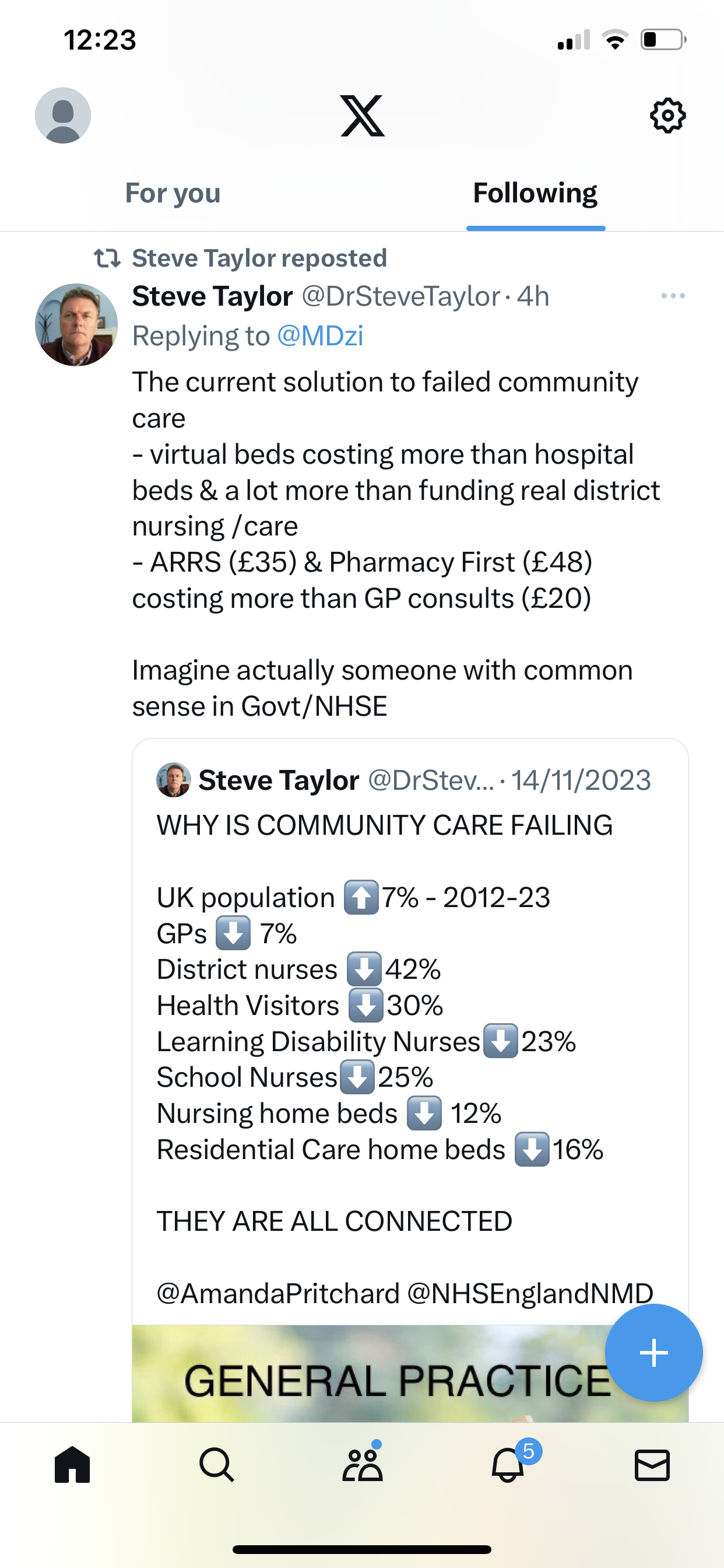Tap the repost arrows icon above the post
724x1568 pixels.
point(108,258)
